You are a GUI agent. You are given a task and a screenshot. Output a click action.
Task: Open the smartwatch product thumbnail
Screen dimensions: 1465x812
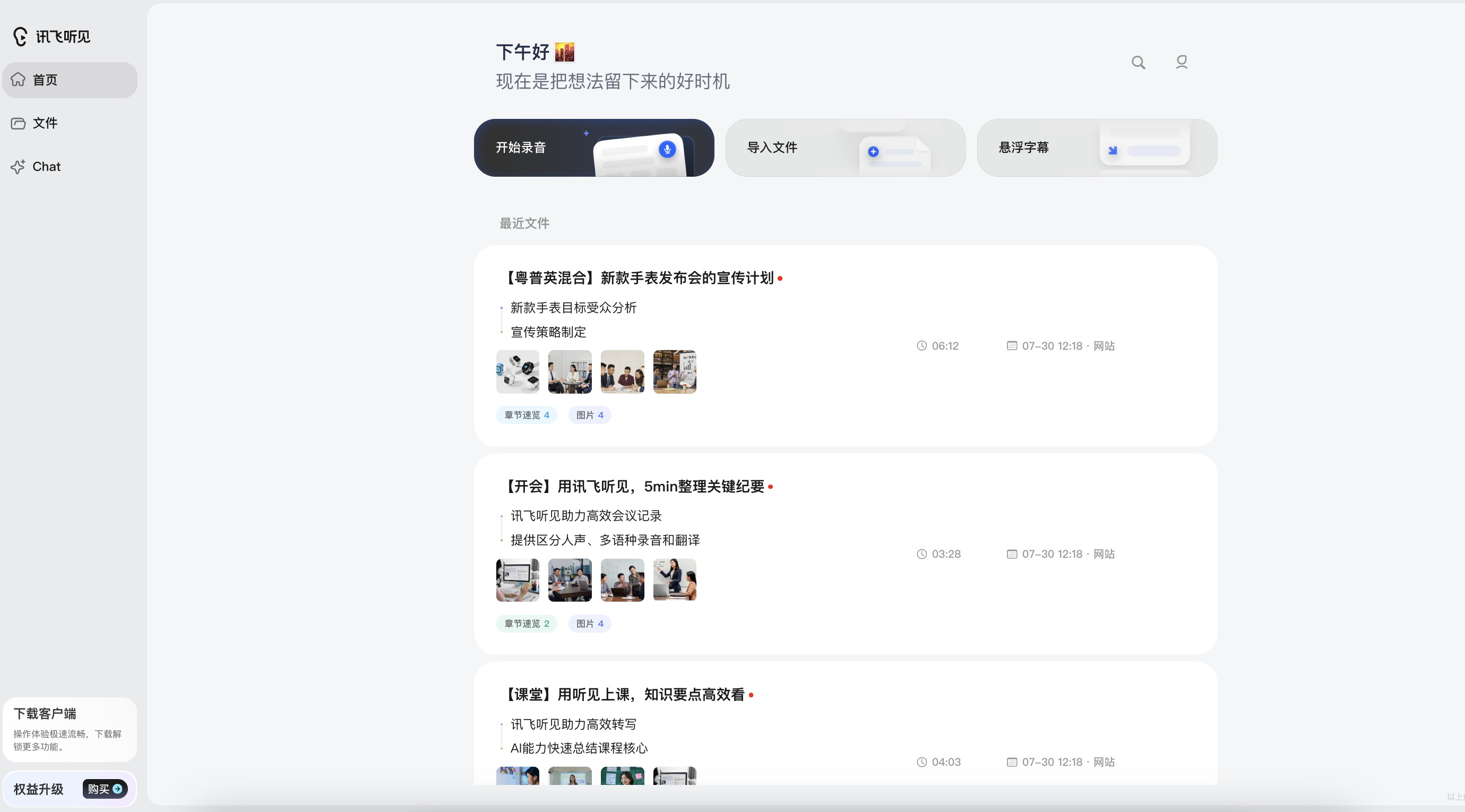click(x=518, y=372)
